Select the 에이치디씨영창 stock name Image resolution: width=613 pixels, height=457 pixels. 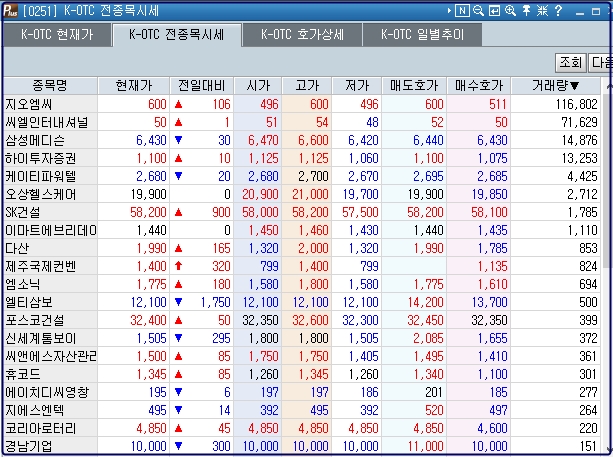(47, 392)
